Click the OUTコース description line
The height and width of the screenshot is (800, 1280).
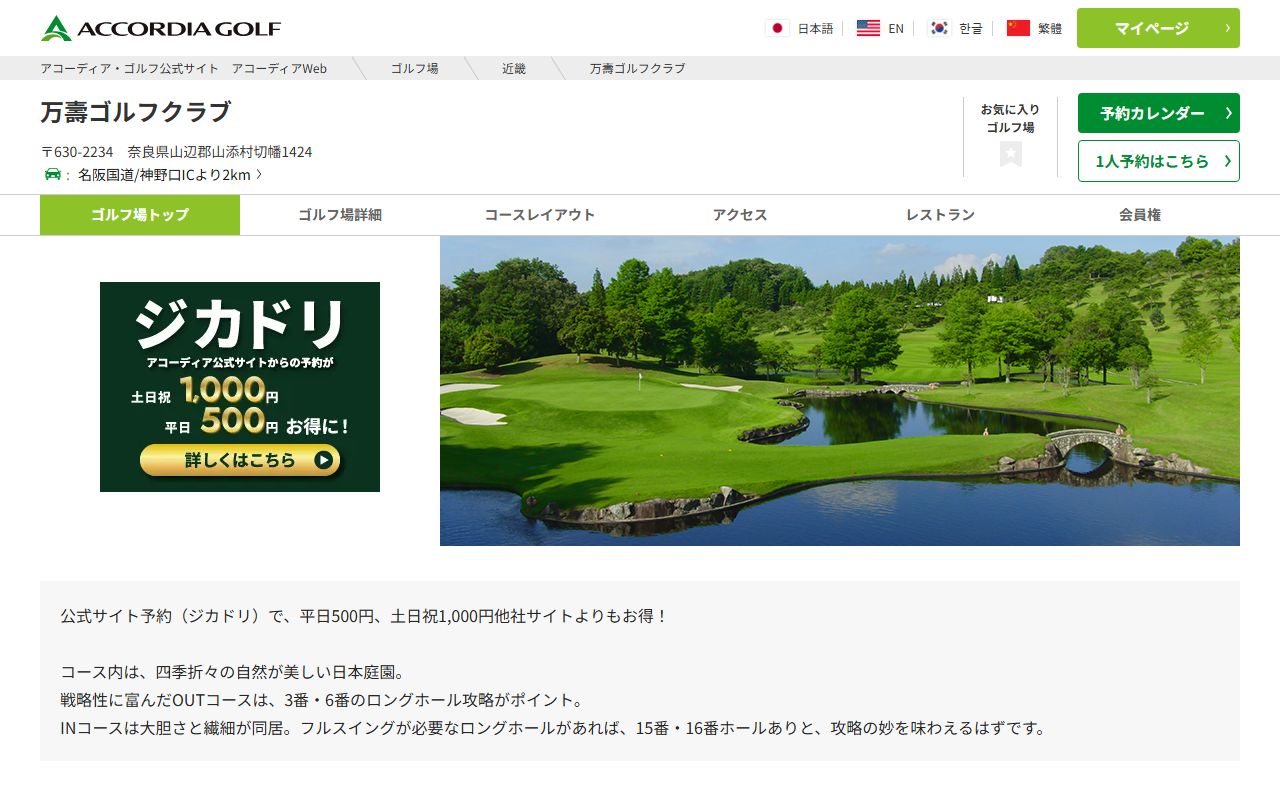(322, 700)
